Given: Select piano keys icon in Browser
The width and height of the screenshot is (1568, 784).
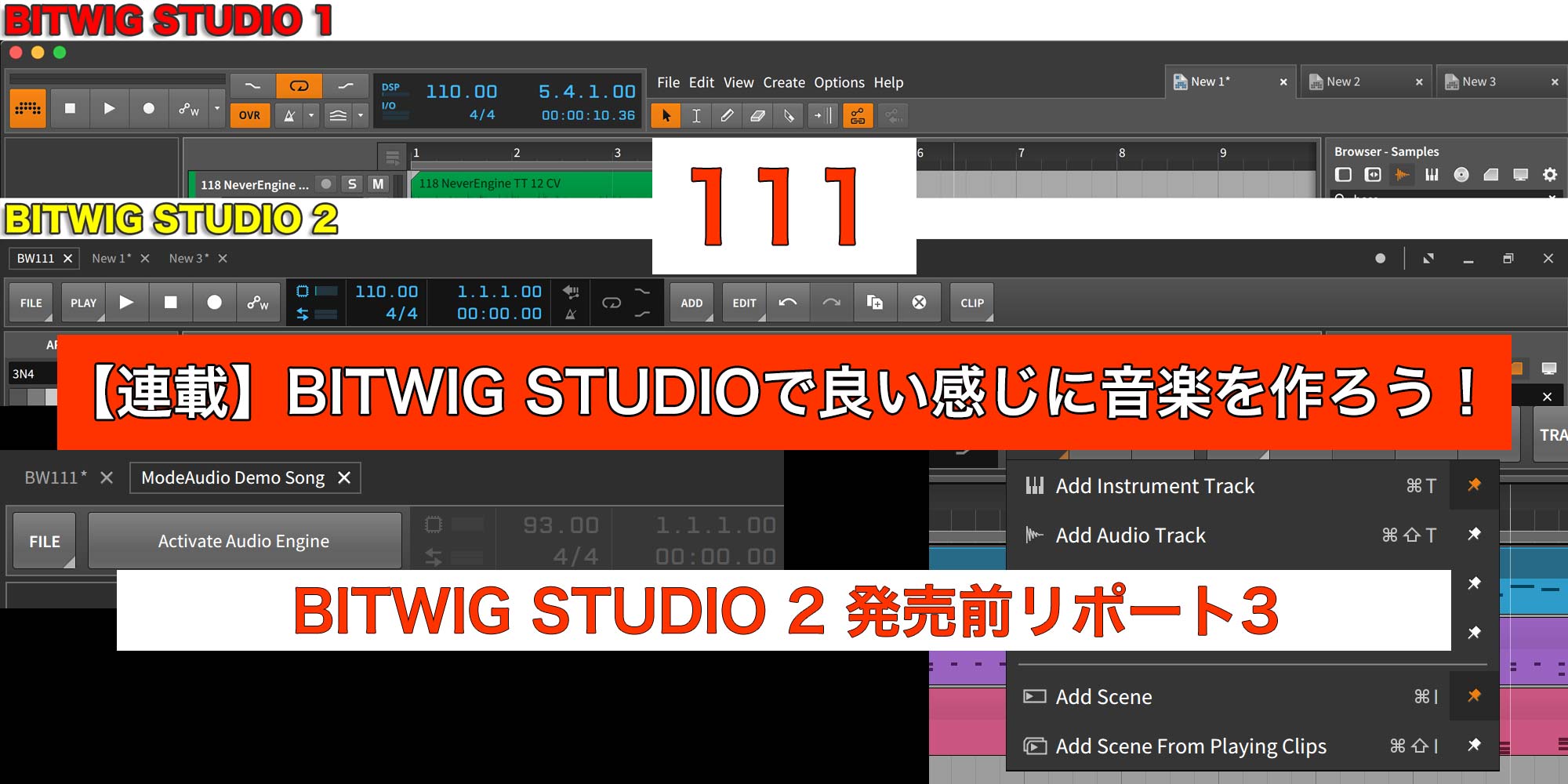Looking at the screenshot, I should (x=1432, y=175).
